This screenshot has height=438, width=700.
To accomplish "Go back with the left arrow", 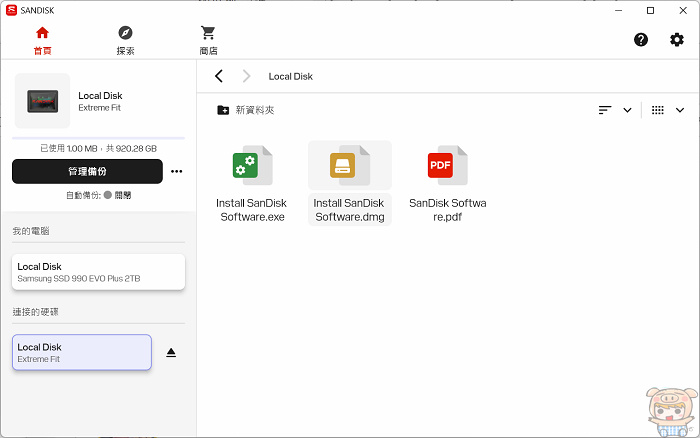I will pyautogui.click(x=219, y=76).
